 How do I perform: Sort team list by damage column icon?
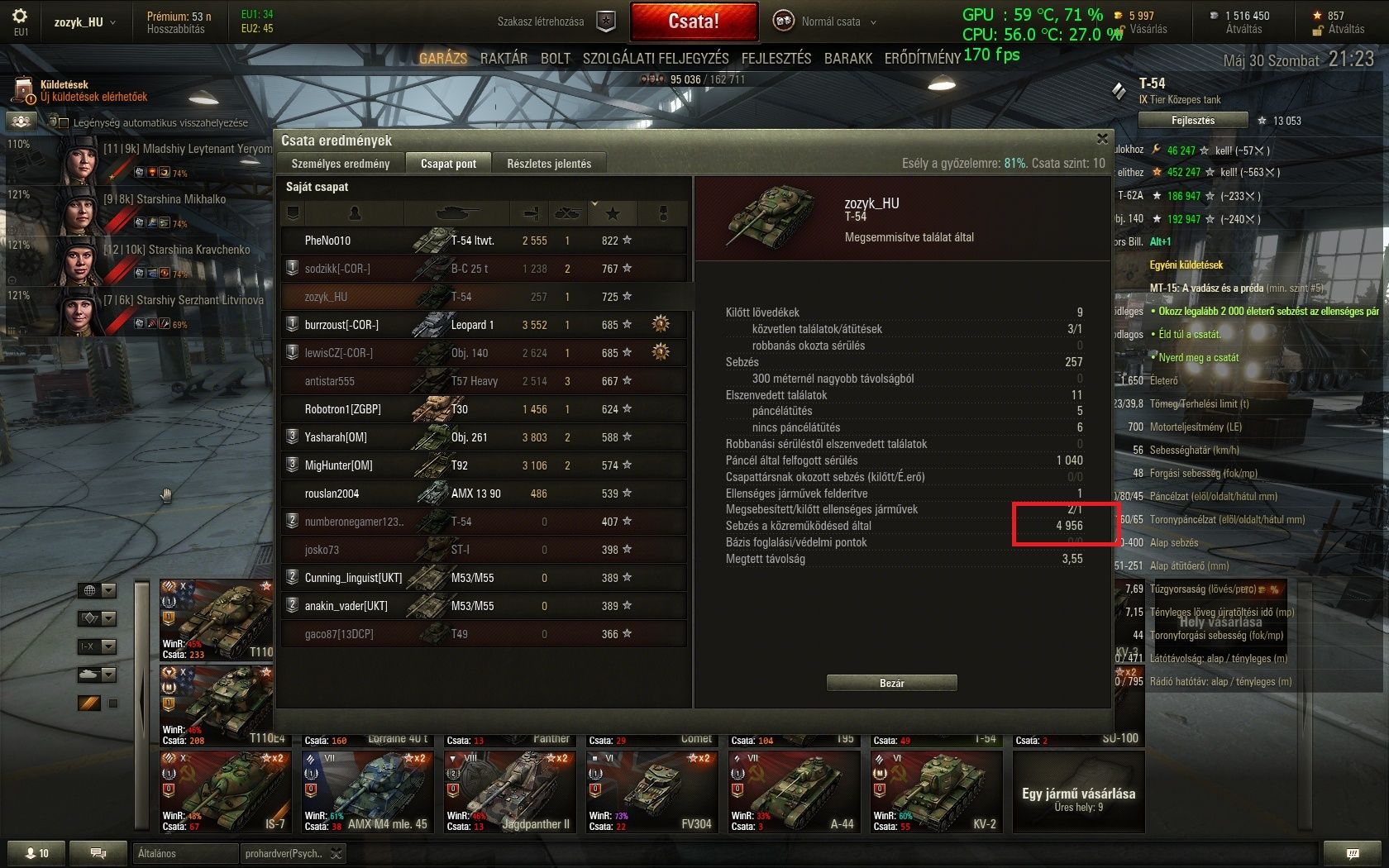click(x=534, y=213)
